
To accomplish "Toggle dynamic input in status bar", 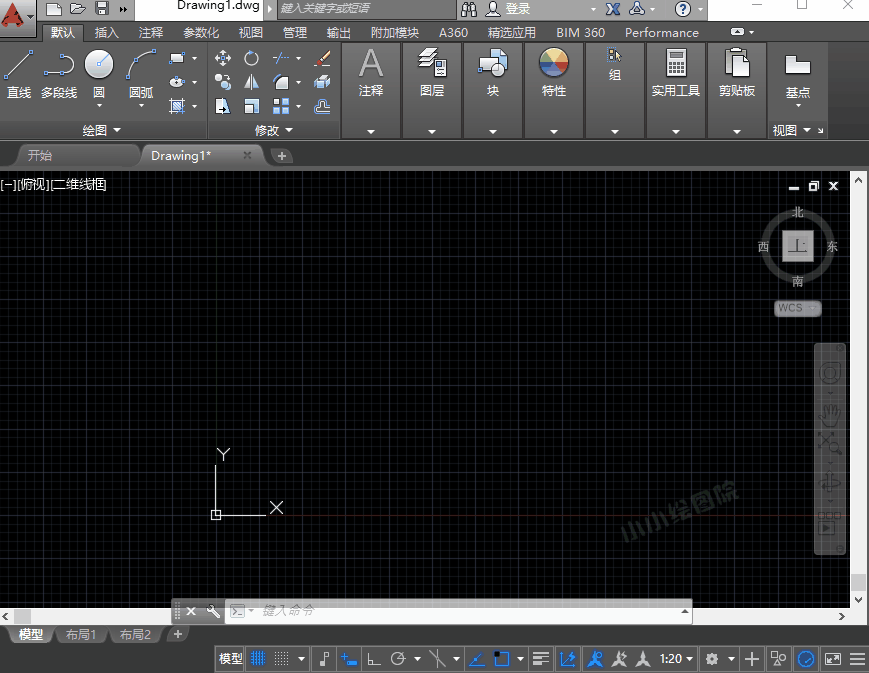I will pyautogui.click(x=349, y=659).
